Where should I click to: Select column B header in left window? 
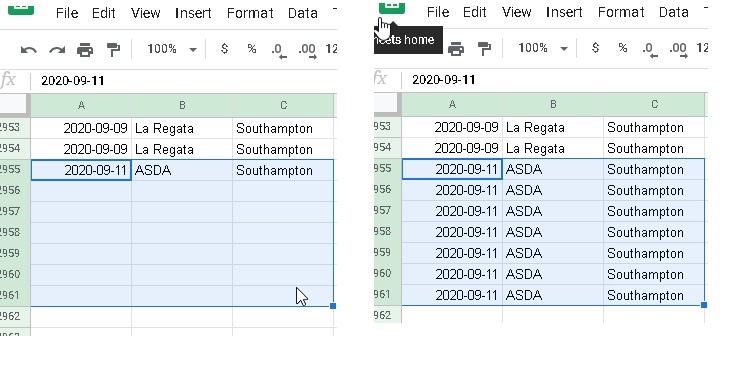pyautogui.click(x=182, y=105)
